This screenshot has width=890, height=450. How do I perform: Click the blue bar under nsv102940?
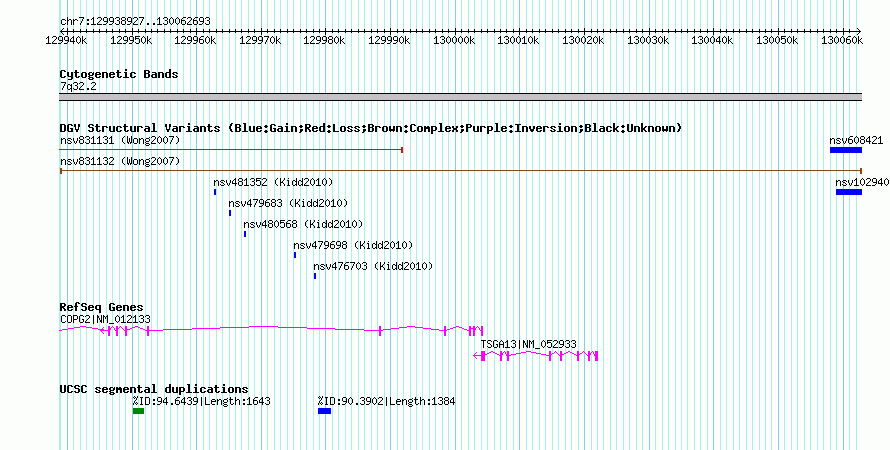pos(849,192)
